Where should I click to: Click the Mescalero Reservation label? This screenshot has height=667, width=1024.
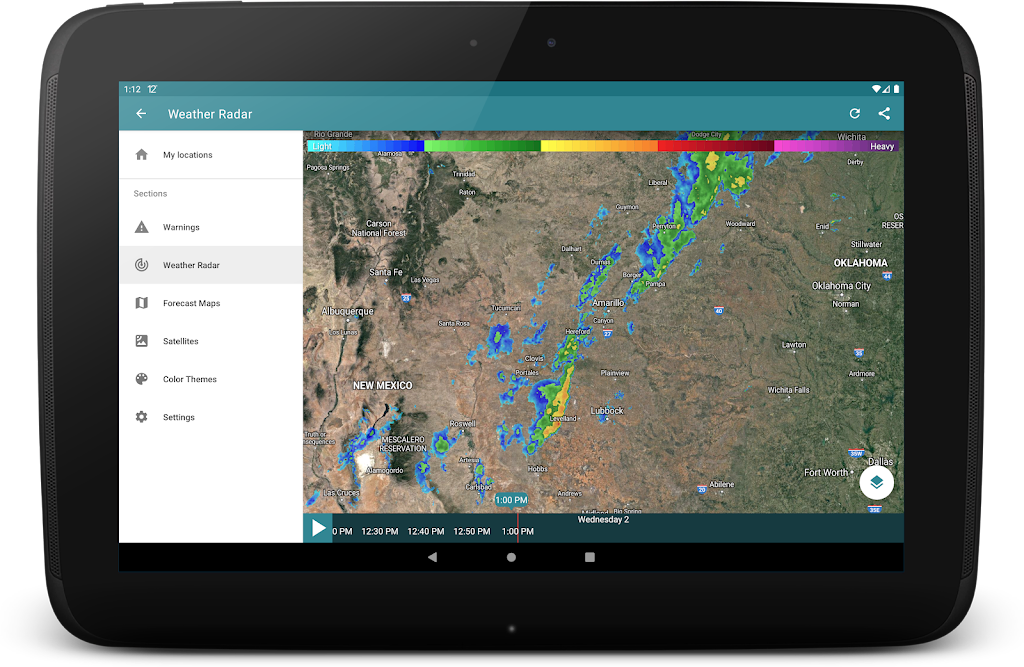click(x=403, y=444)
